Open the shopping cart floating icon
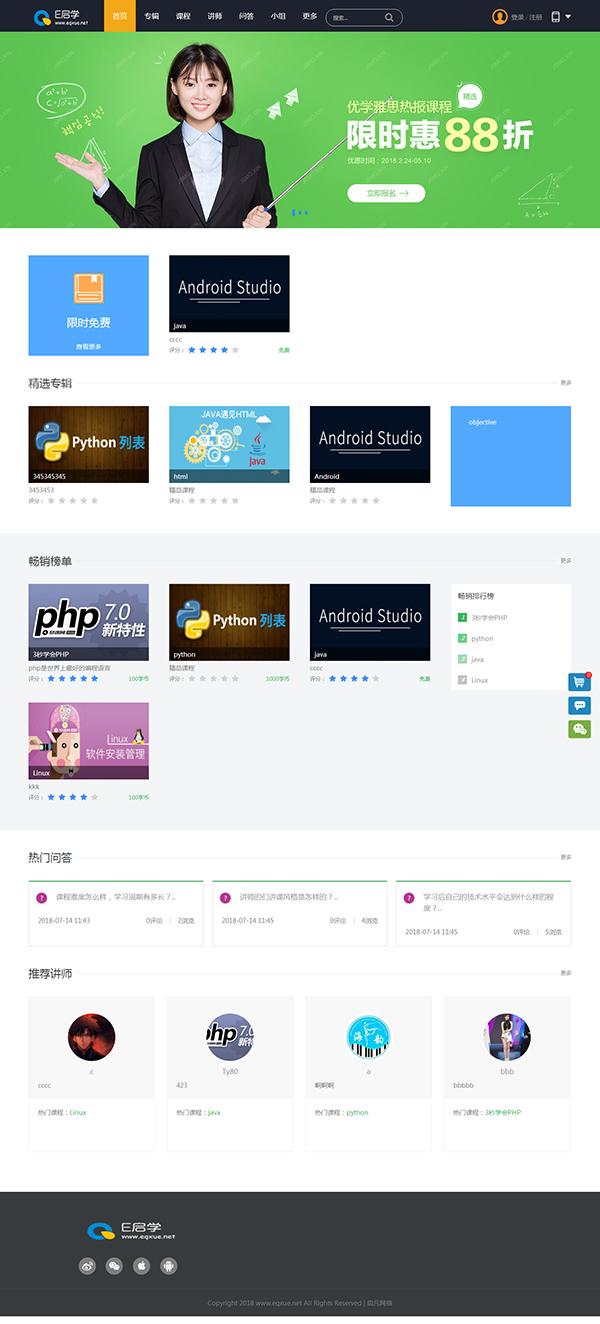 coord(579,682)
